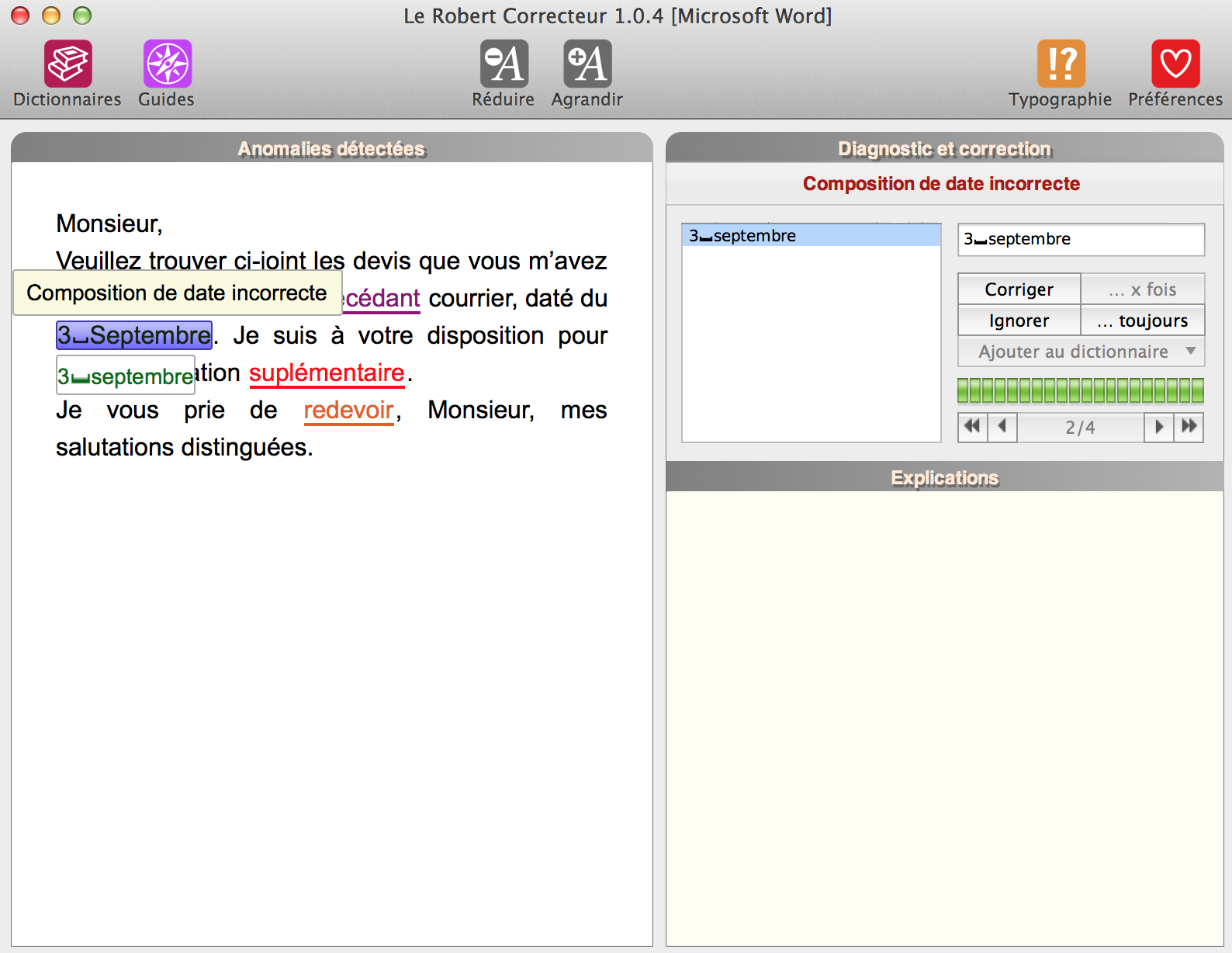Click the 'Composition de date incorrecte' tooltip
The height and width of the screenshot is (953, 1232).
point(177,293)
